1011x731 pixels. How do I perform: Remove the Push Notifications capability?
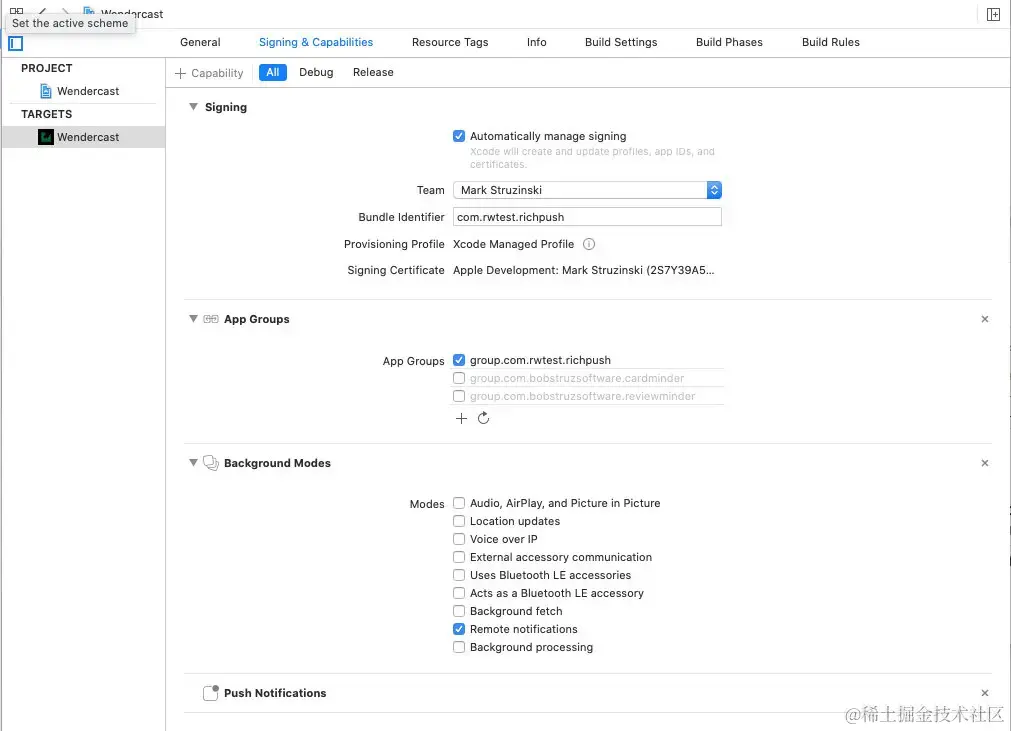coord(985,693)
